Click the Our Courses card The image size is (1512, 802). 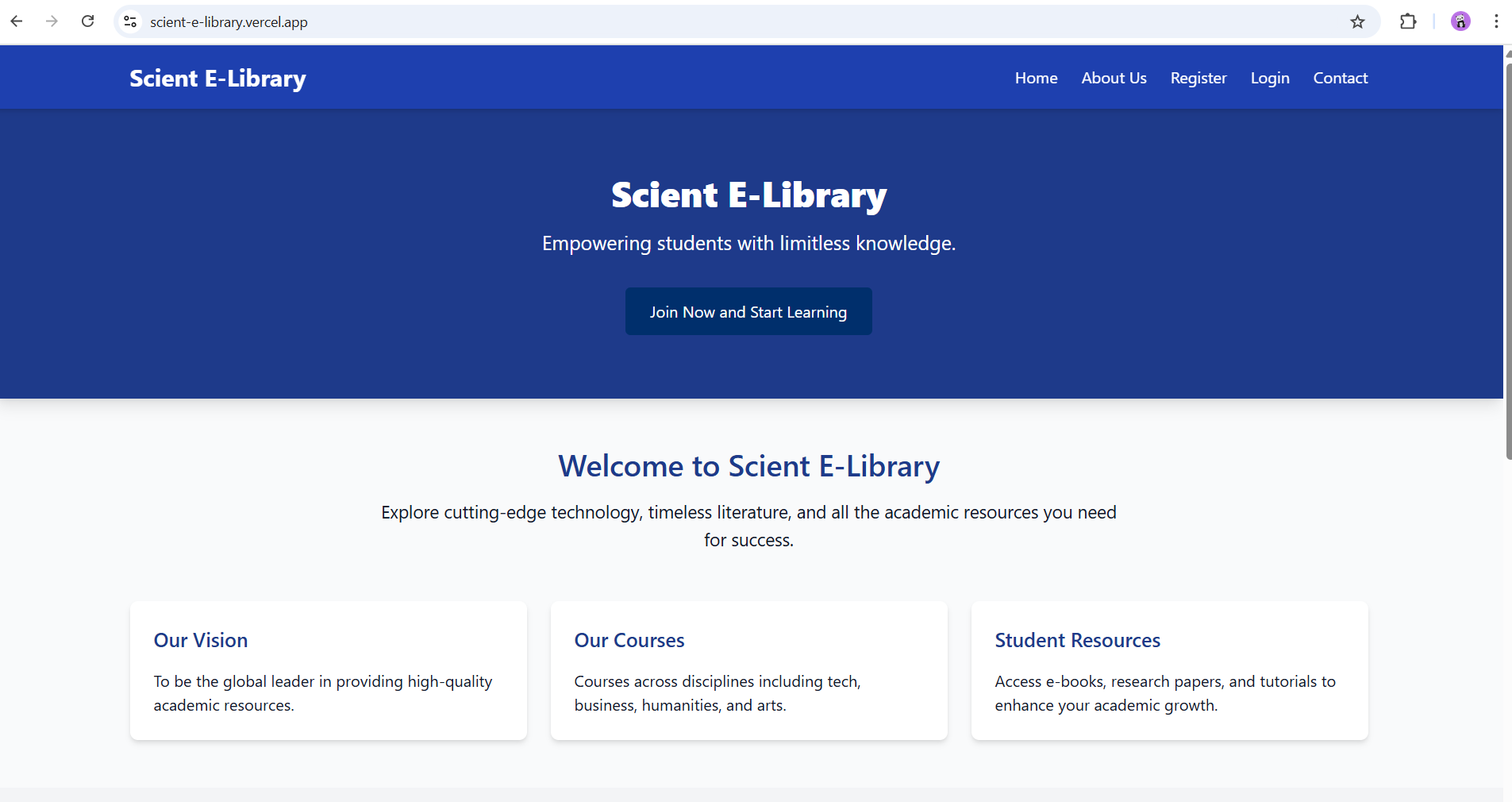click(x=748, y=671)
